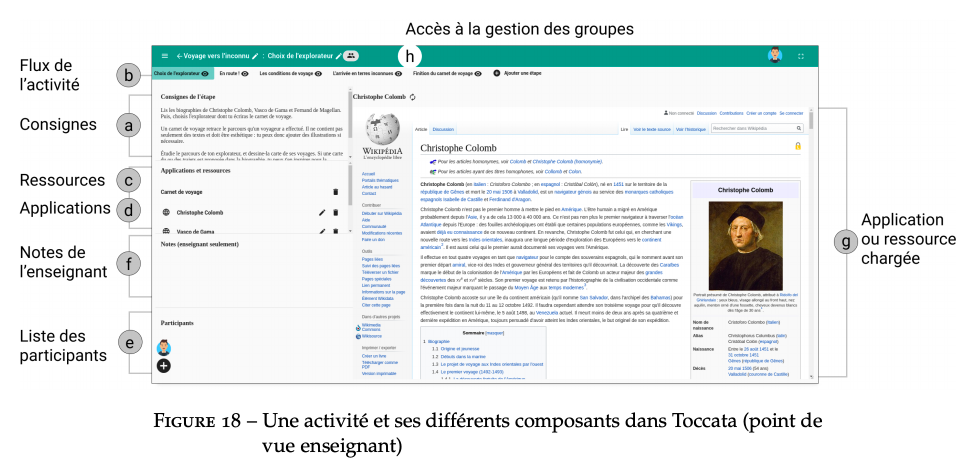Add a participant with the plus button

coord(163,365)
